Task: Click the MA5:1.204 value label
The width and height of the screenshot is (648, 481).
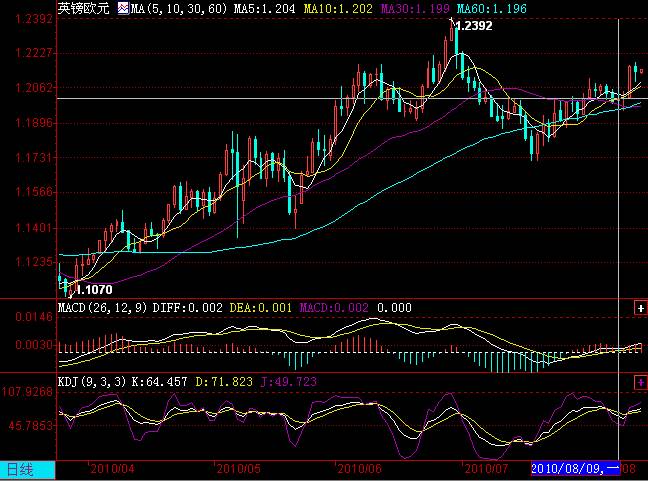Action: (264, 9)
